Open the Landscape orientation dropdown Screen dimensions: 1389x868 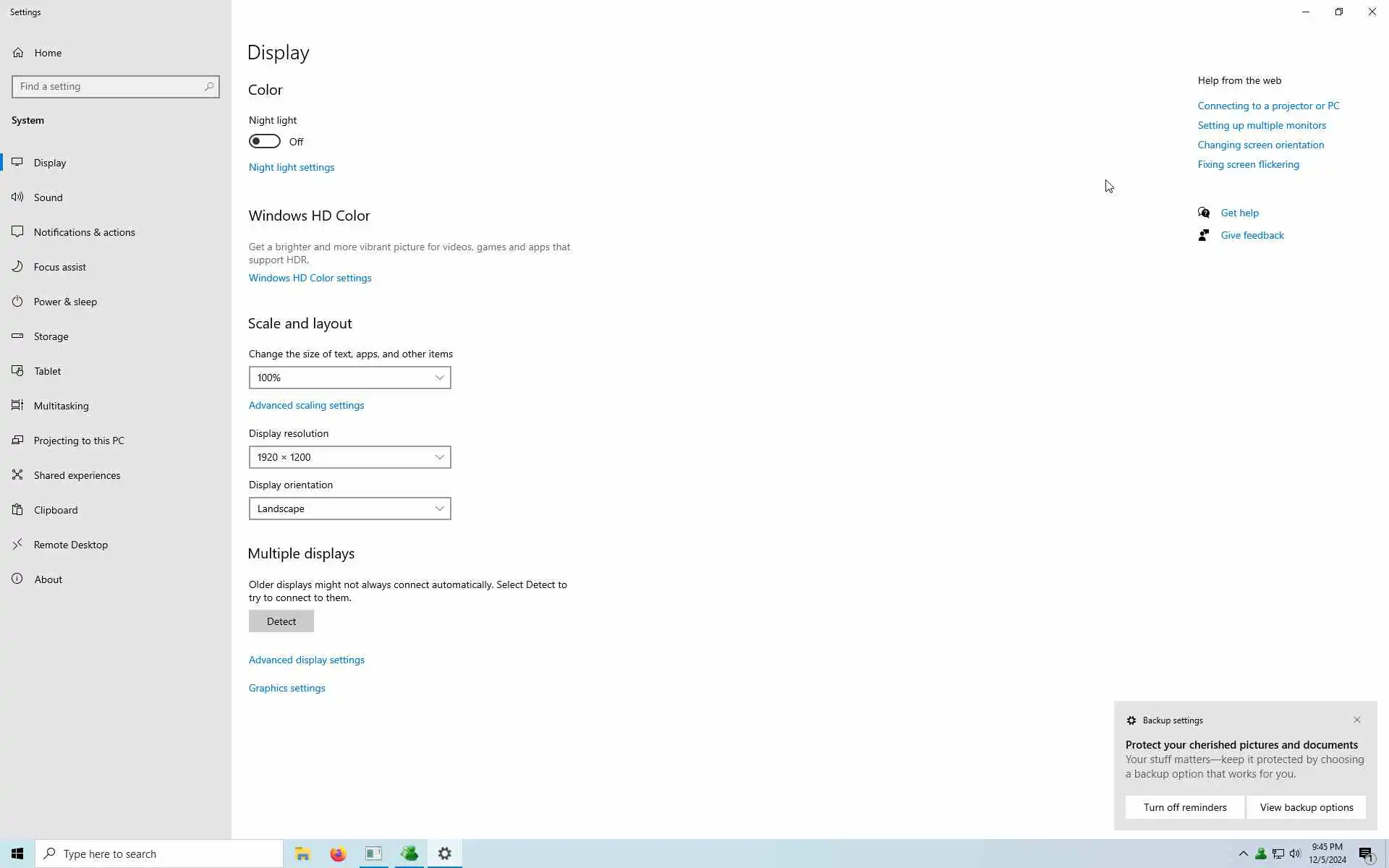tap(349, 509)
